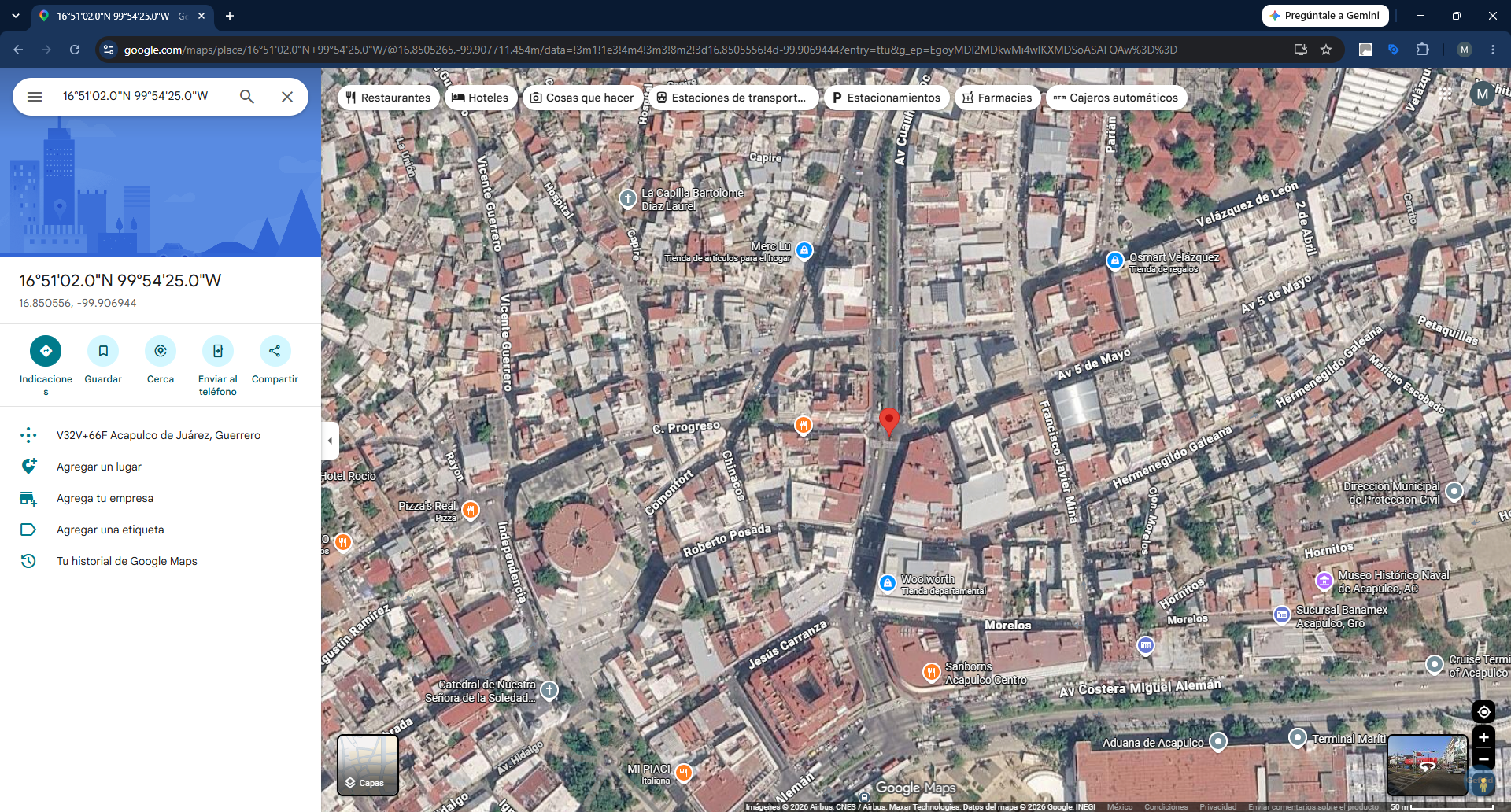Select the Restaurantes filter chip
The image size is (1511, 812).
tap(389, 98)
